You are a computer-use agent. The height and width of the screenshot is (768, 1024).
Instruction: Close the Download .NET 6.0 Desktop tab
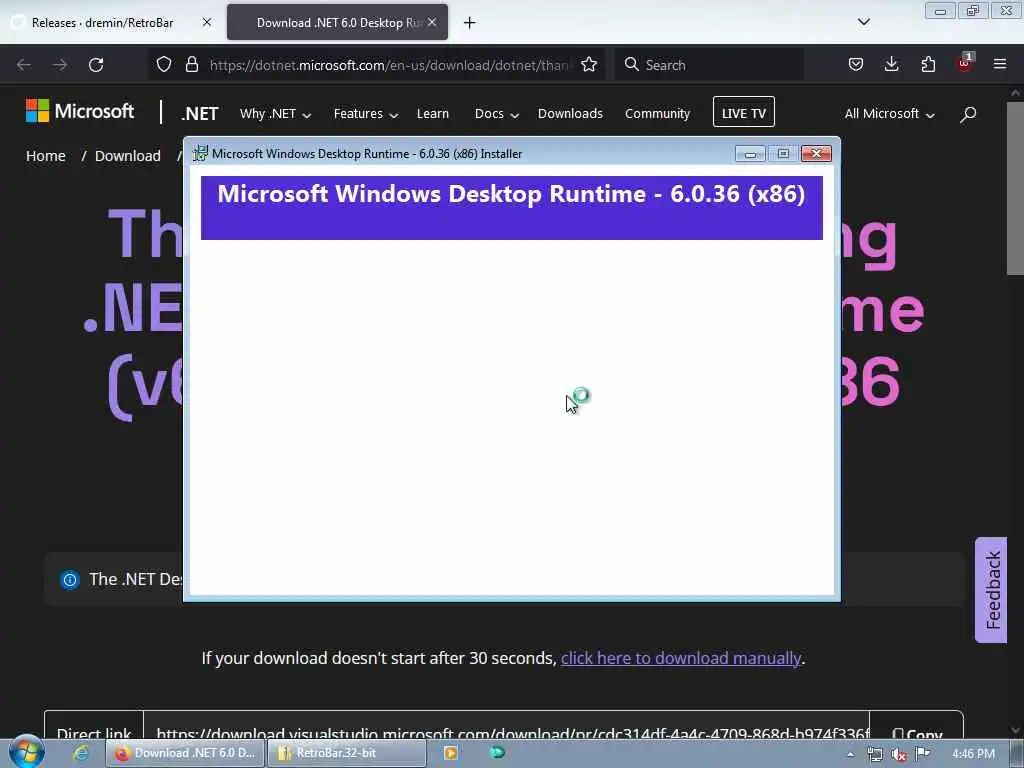432,22
